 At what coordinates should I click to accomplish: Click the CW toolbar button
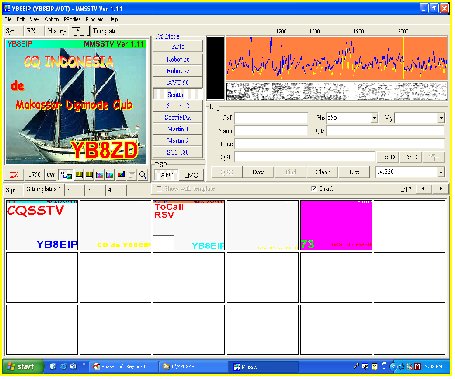50,175
